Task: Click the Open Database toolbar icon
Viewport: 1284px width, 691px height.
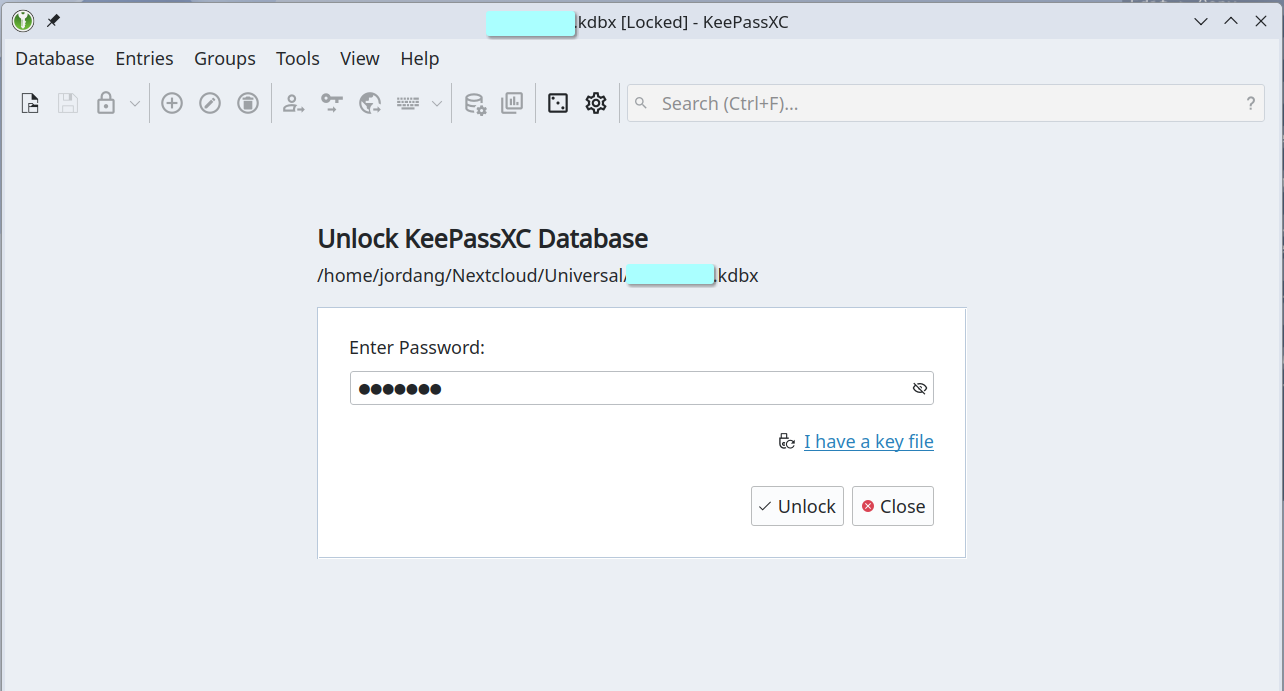Action: click(31, 103)
